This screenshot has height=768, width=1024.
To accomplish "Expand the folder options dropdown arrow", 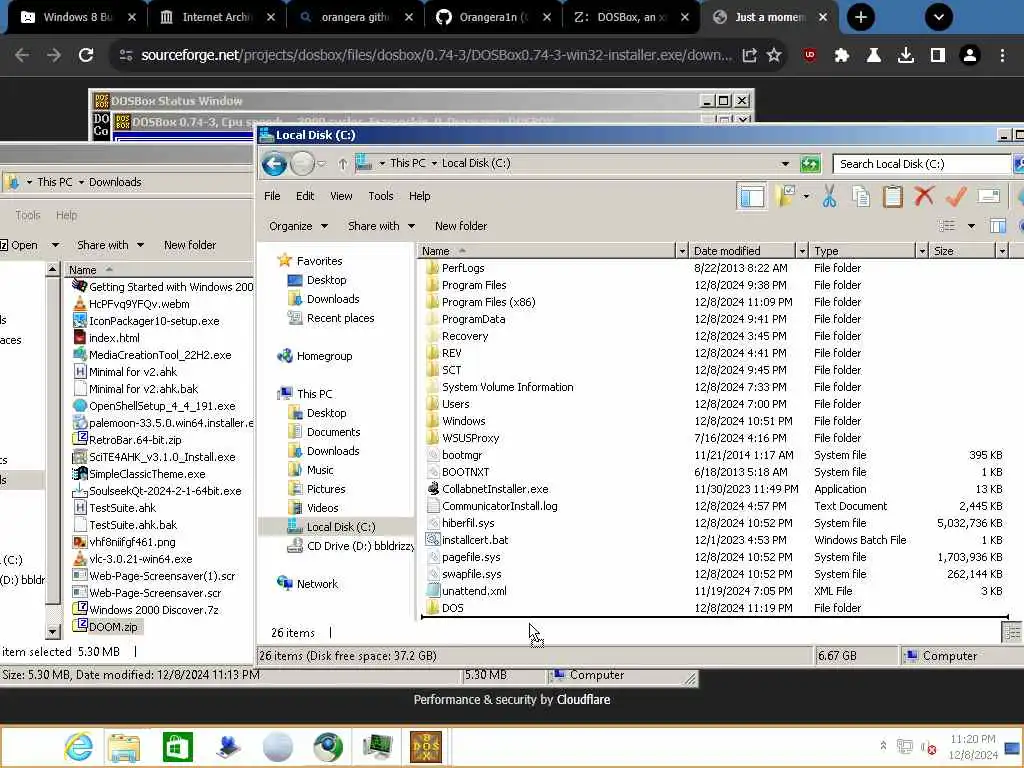I will 807,196.
